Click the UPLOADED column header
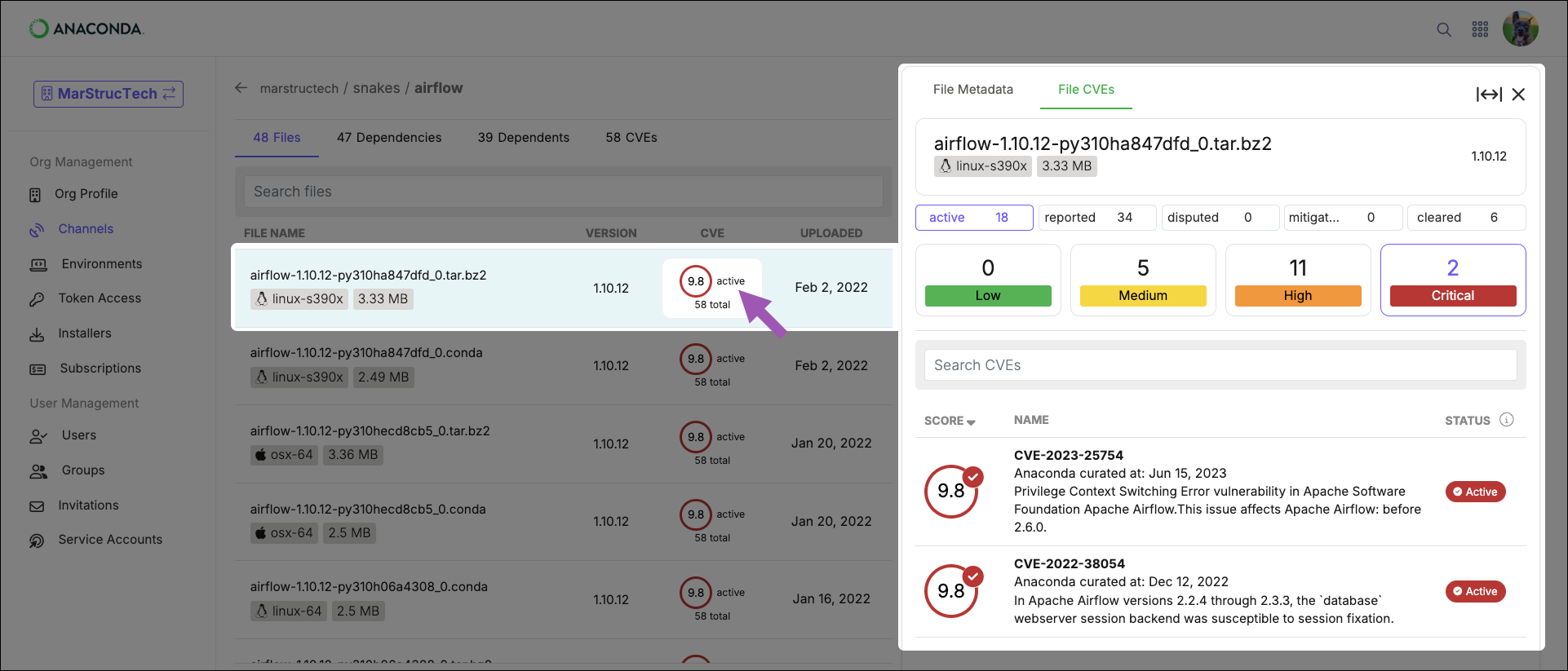Viewport: 1568px width, 671px height. tap(831, 233)
